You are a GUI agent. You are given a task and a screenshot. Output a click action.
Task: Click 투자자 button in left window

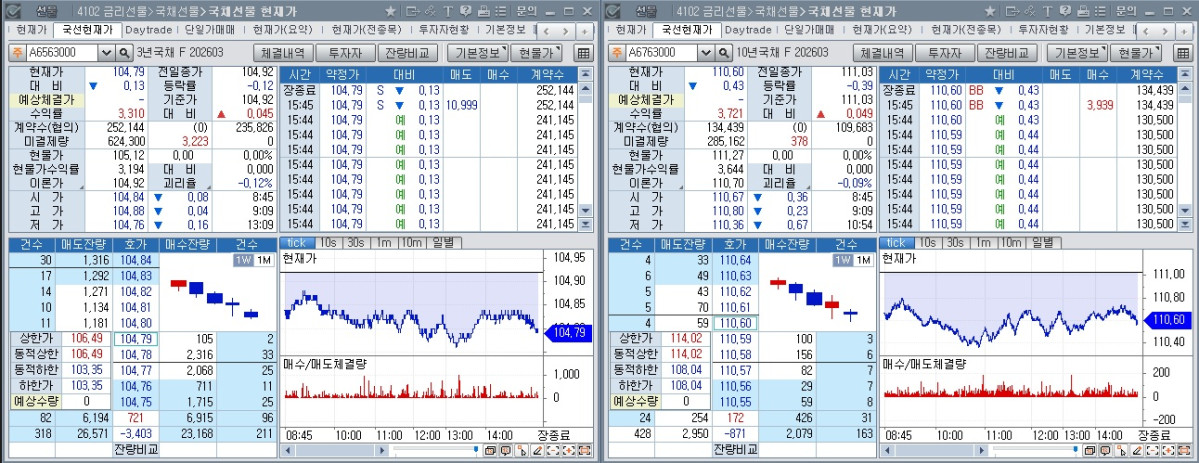click(346, 53)
